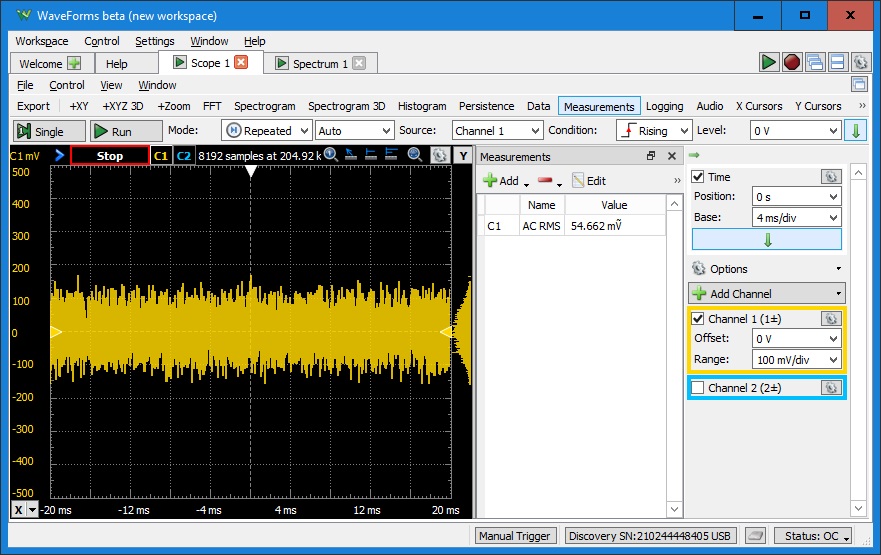Click the red remove measurement icon

[545, 181]
